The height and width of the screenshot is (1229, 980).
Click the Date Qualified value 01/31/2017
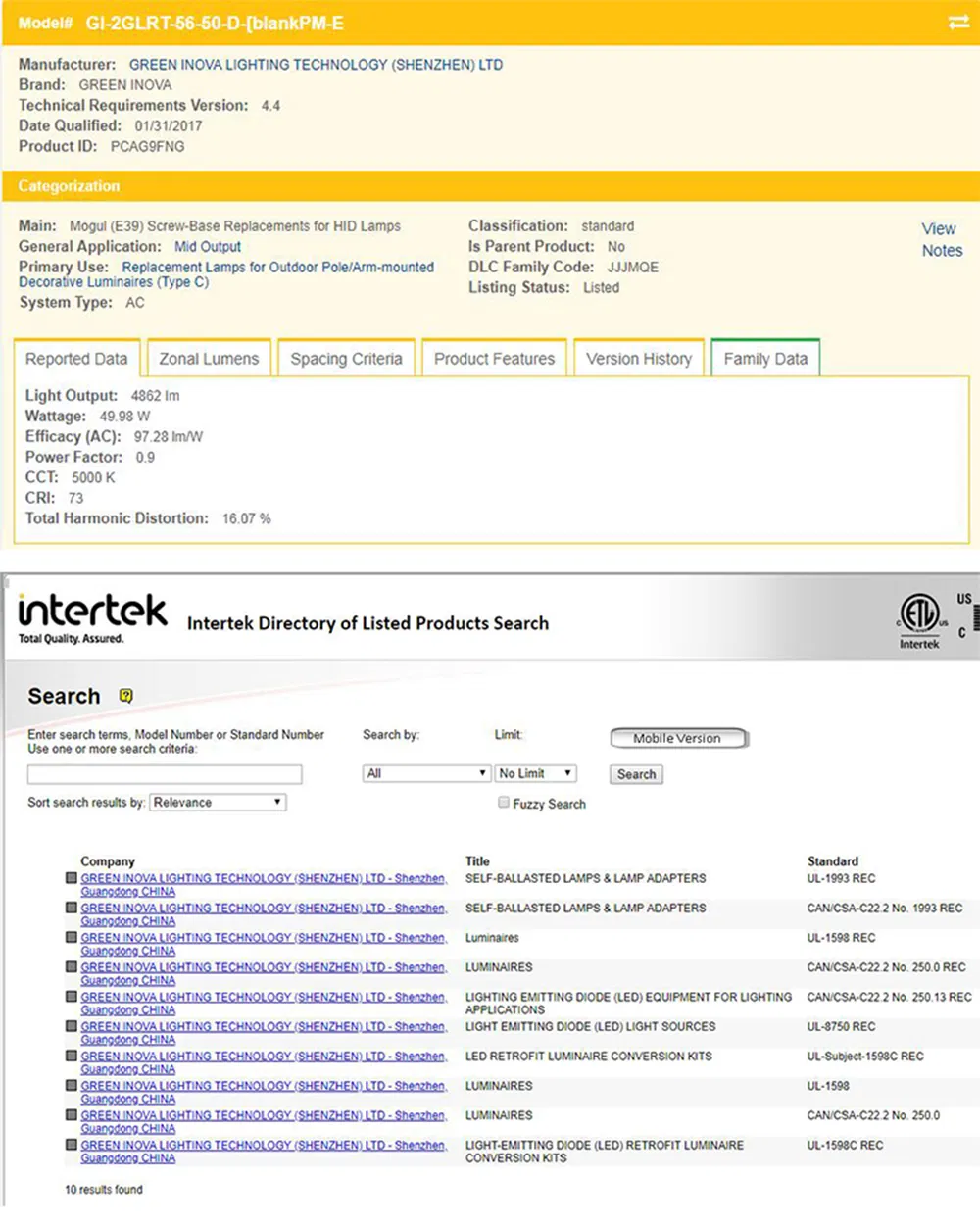click(x=169, y=125)
